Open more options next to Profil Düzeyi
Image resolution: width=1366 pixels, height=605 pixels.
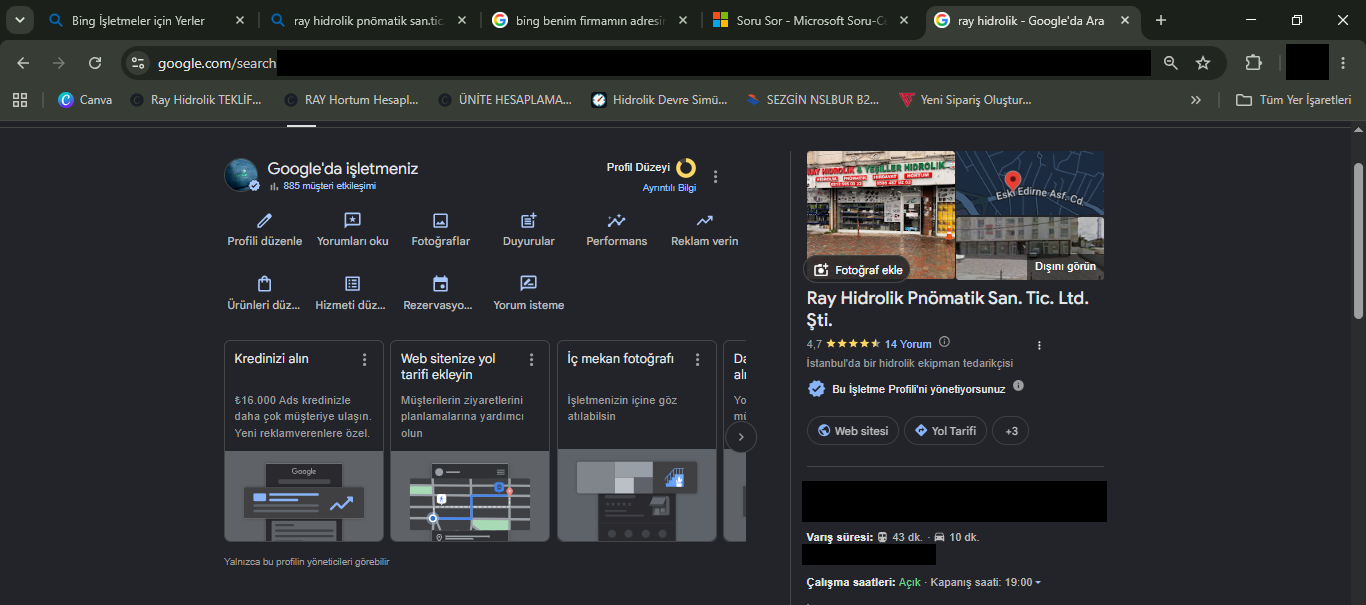click(715, 177)
